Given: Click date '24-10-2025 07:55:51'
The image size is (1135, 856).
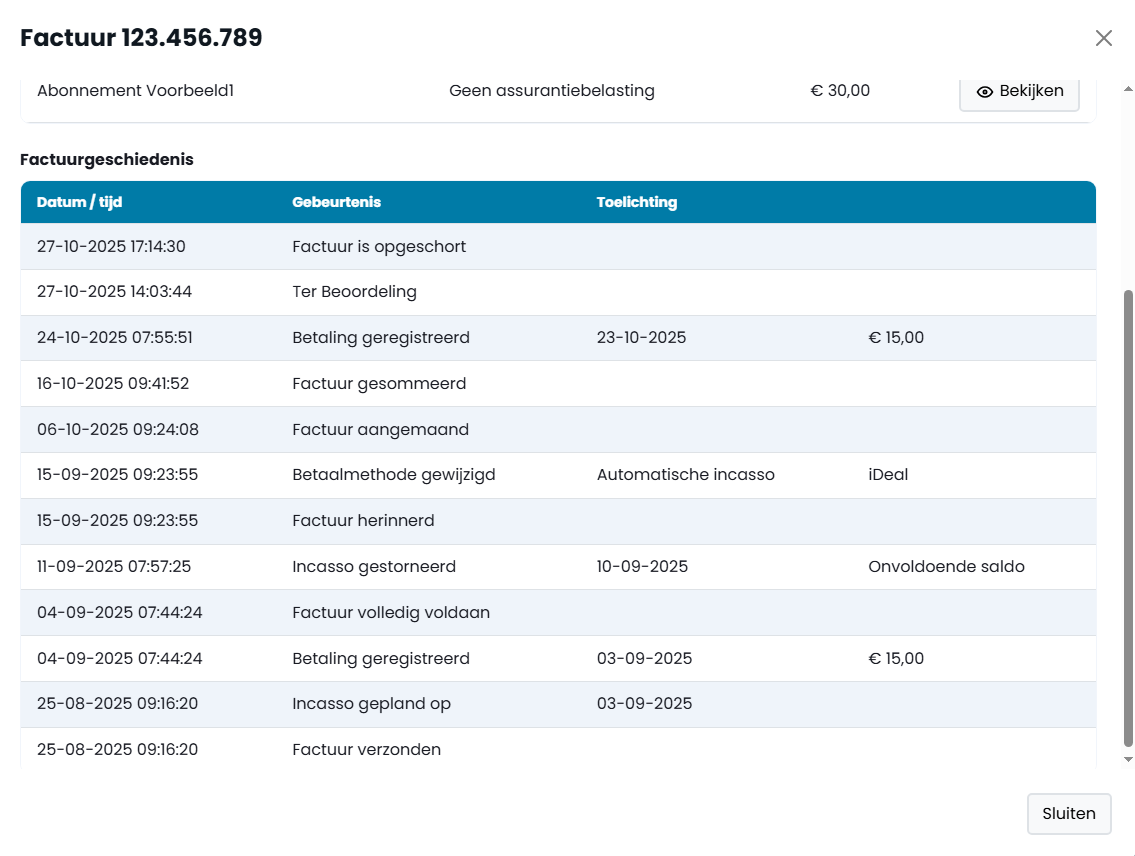Looking at the screenshot, I should pos(115,337).
